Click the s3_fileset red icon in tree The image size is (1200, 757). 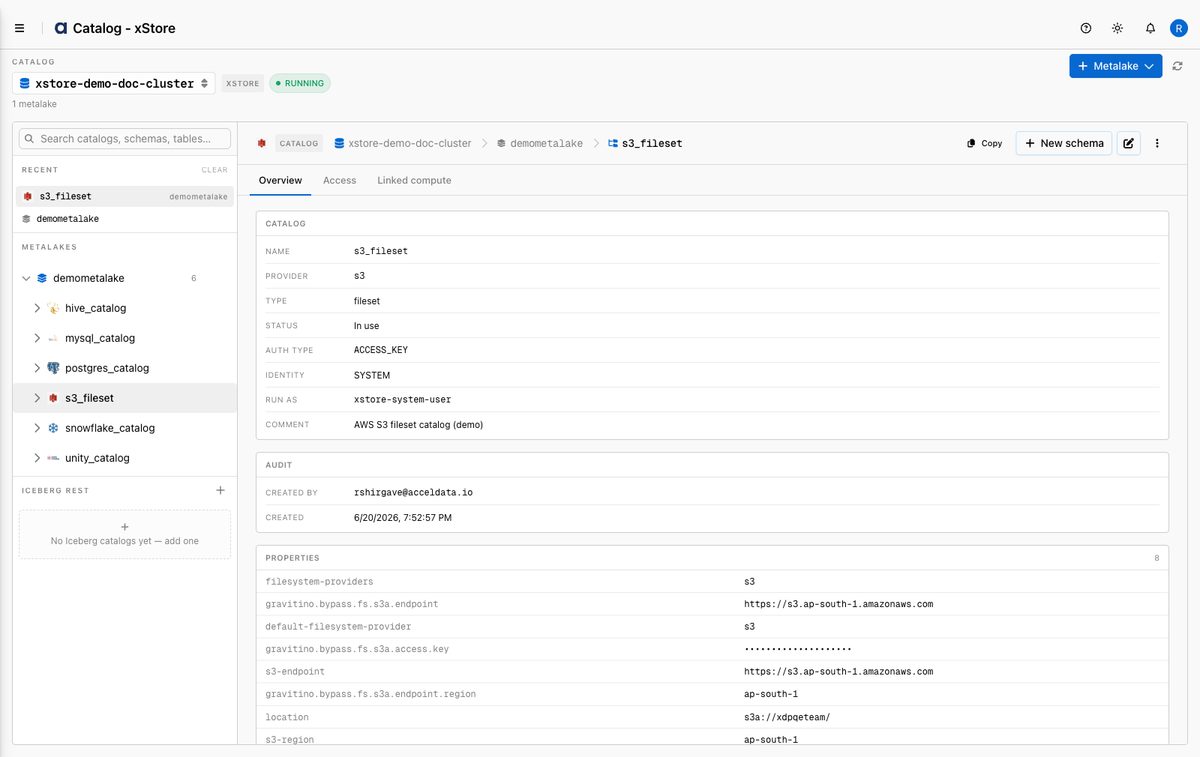(53, 398)
